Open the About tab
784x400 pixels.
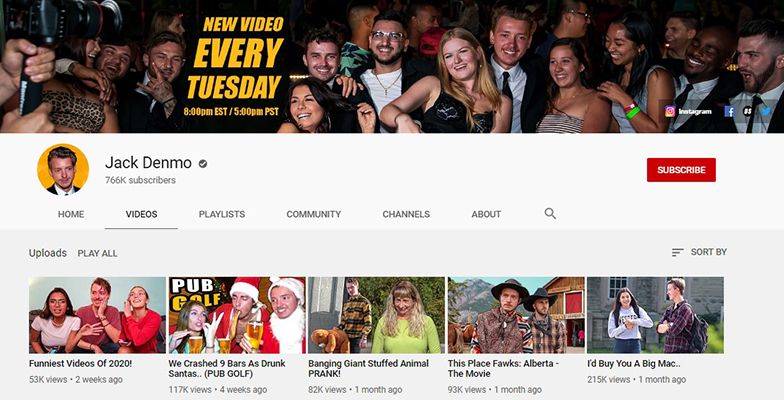486,214
